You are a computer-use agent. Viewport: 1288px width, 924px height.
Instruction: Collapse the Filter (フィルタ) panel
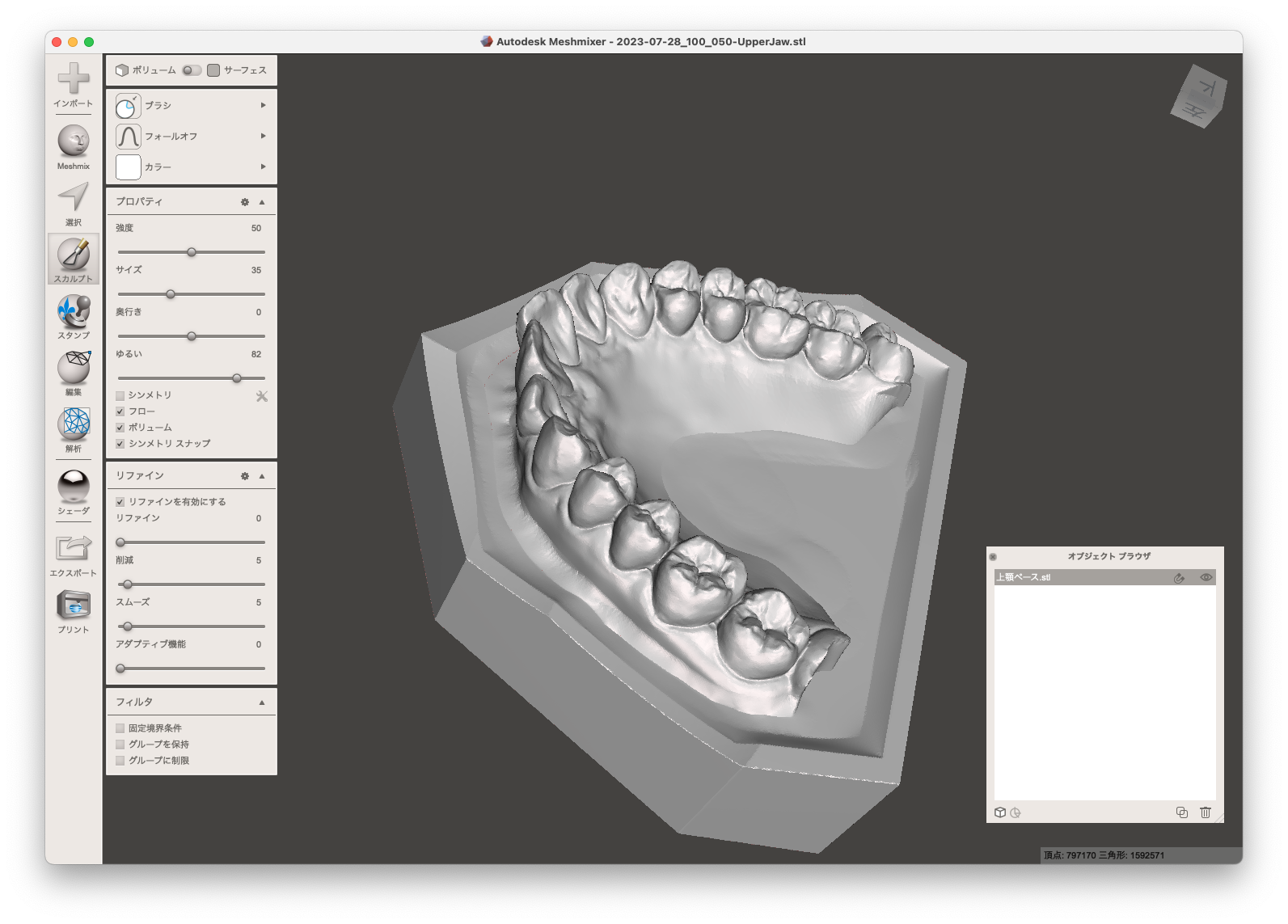(x=261, y=702)
